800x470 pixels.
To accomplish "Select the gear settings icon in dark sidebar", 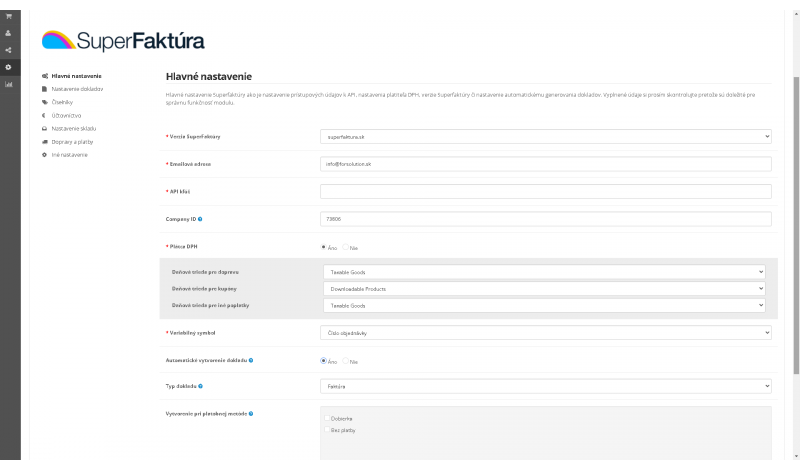I will (8, 67).
